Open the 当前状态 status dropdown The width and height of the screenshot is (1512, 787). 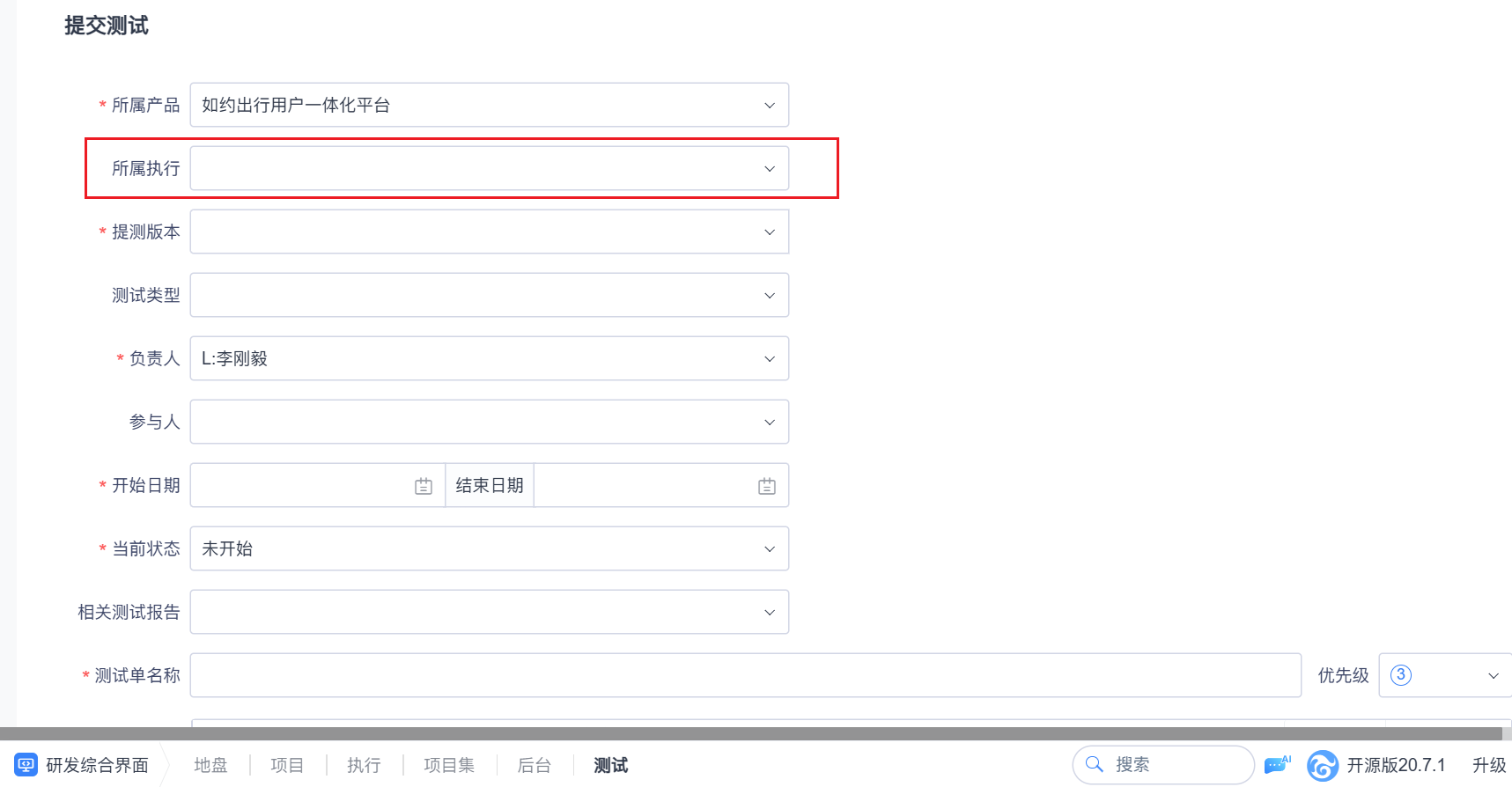pyautogui.click(x=490, y=548)
